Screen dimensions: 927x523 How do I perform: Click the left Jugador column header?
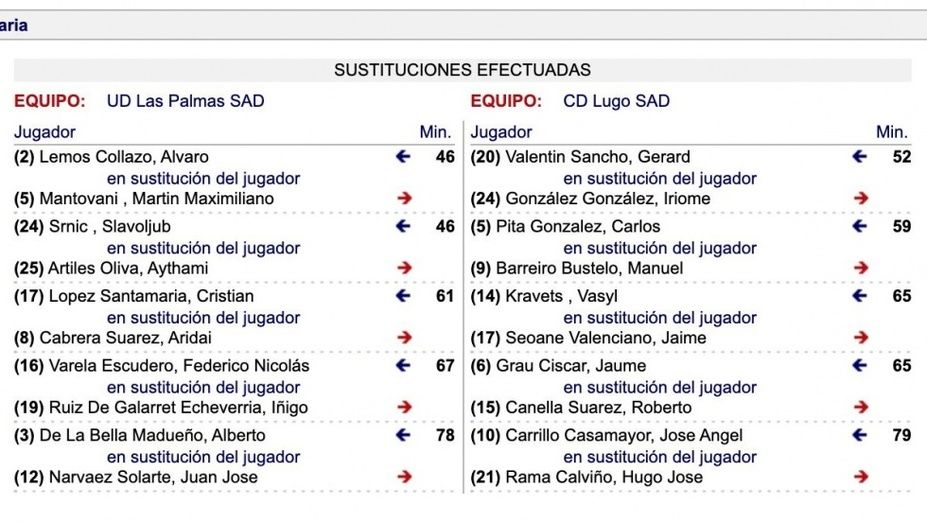pos(45,132)
